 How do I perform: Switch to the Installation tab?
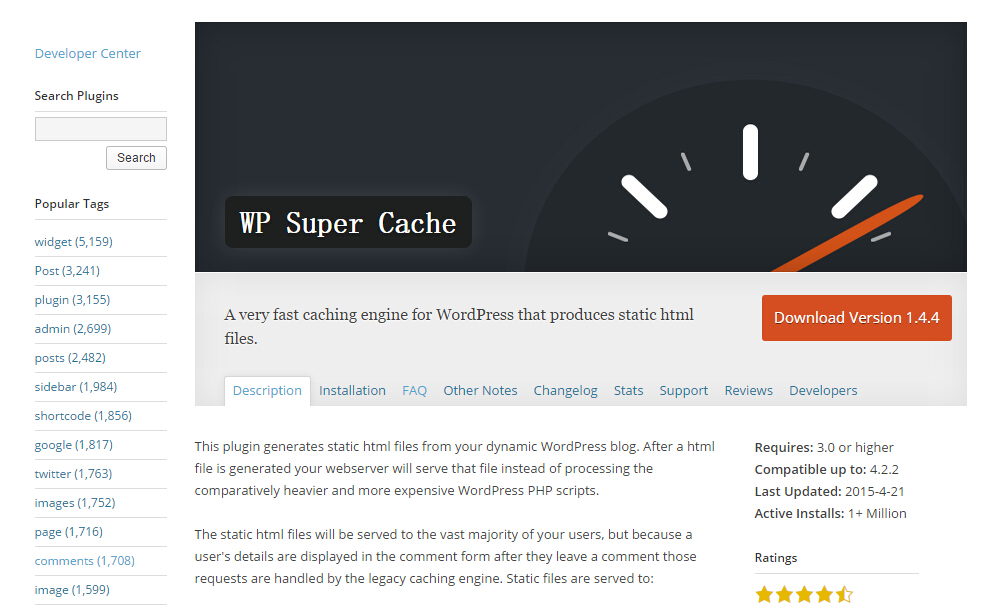click(x=352, y=391)
